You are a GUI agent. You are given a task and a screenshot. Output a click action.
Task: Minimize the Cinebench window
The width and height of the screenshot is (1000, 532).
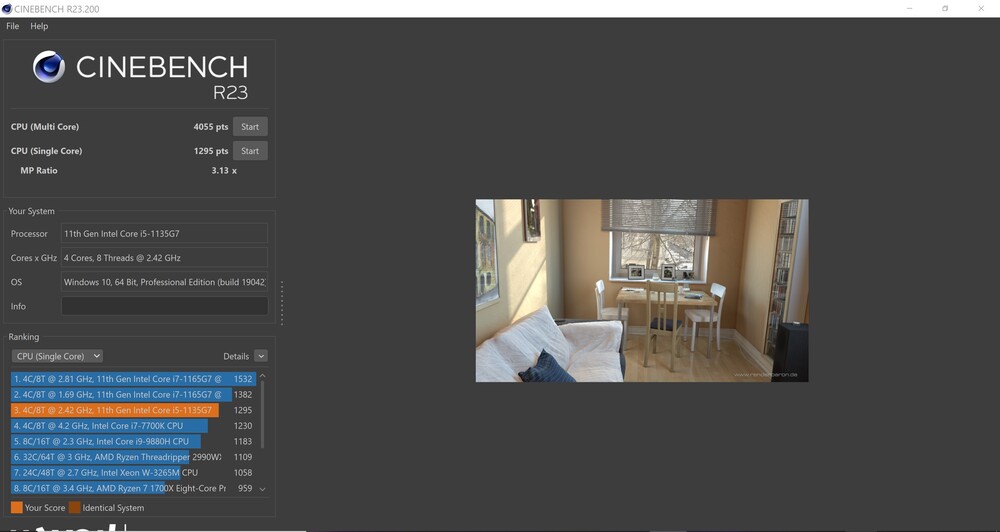[x=909, y=9]
